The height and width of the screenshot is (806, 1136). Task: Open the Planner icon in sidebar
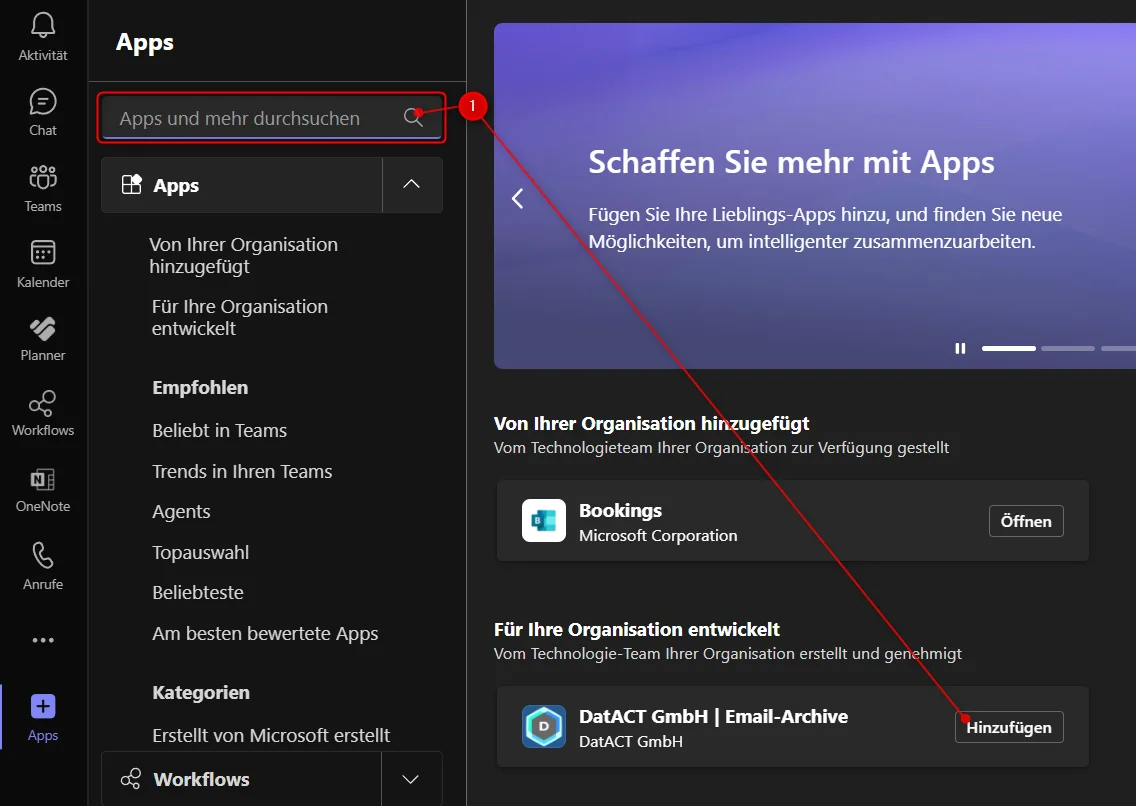tap(43, 329)
